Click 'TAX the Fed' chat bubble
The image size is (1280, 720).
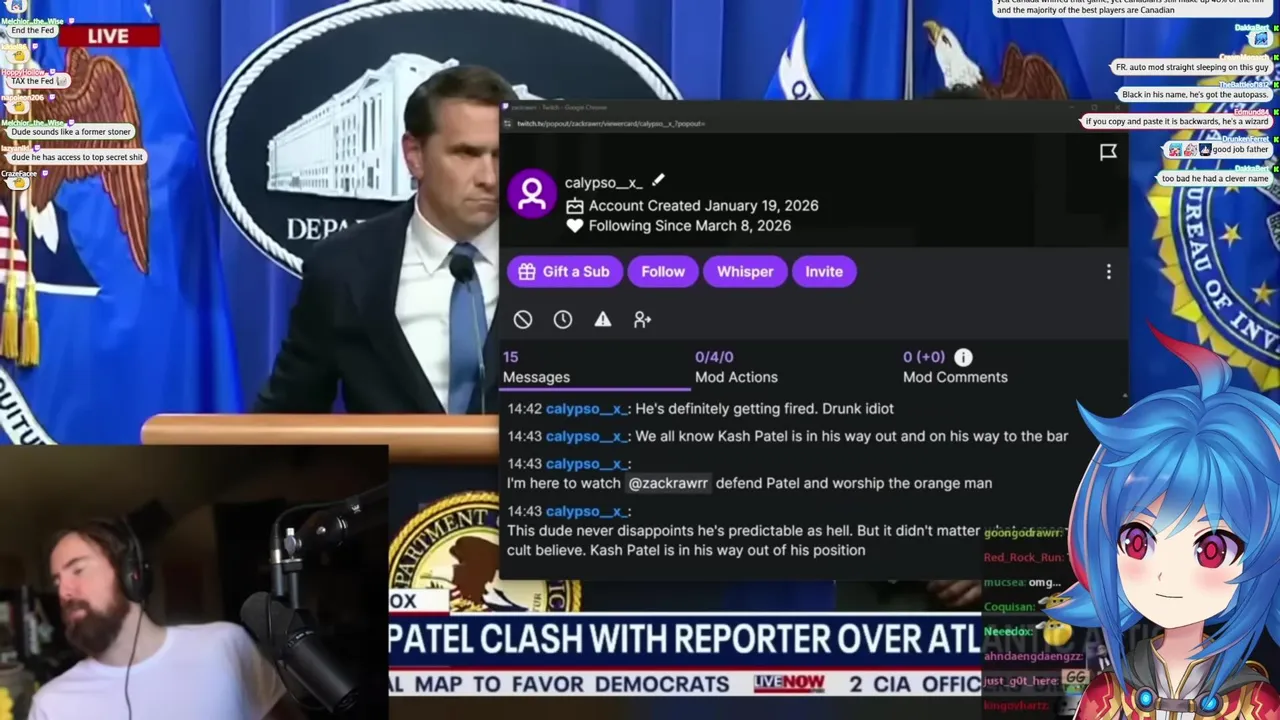(39, 81)
